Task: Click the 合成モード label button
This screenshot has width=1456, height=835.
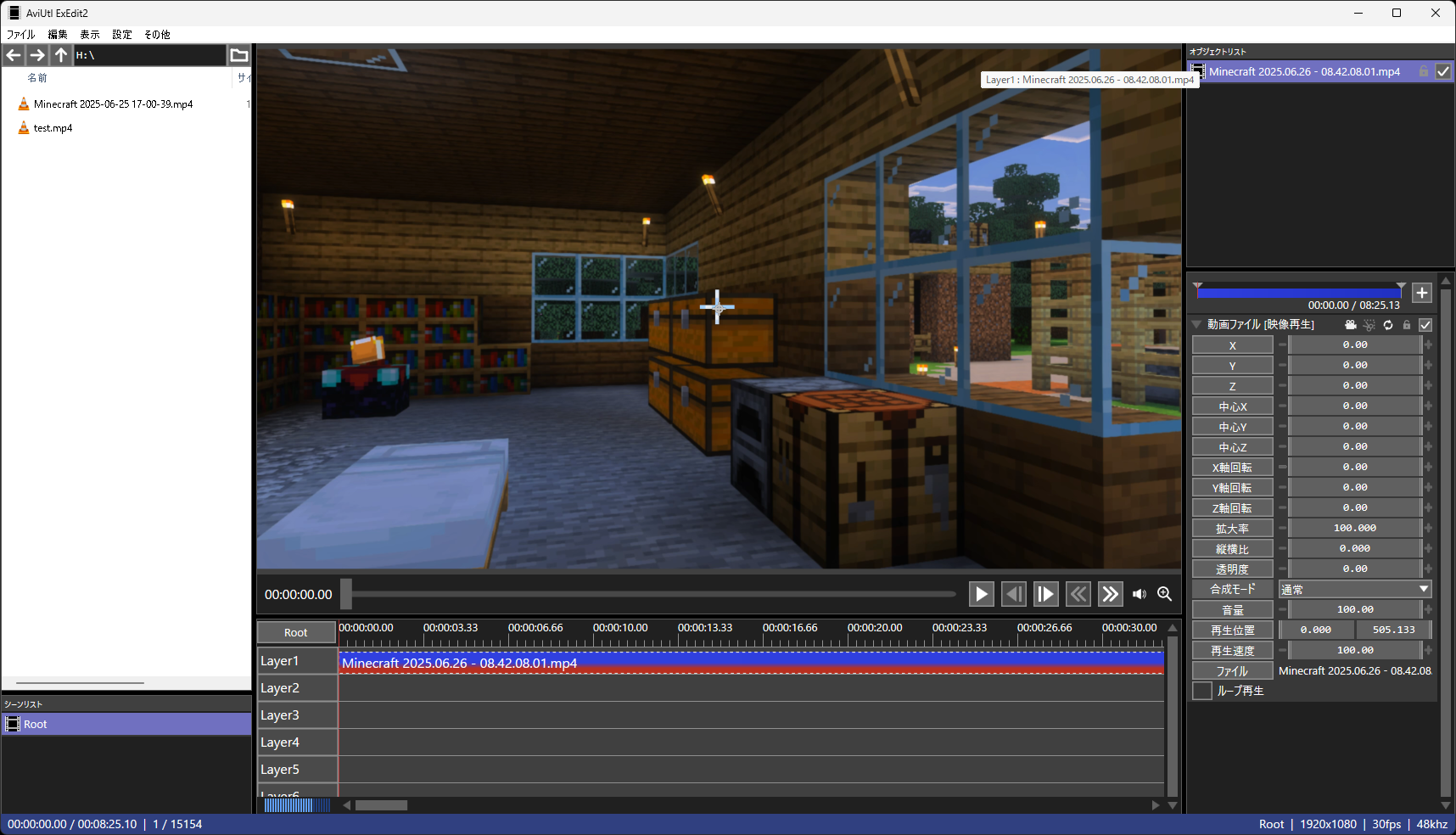Action: (x=1233, y=590)
